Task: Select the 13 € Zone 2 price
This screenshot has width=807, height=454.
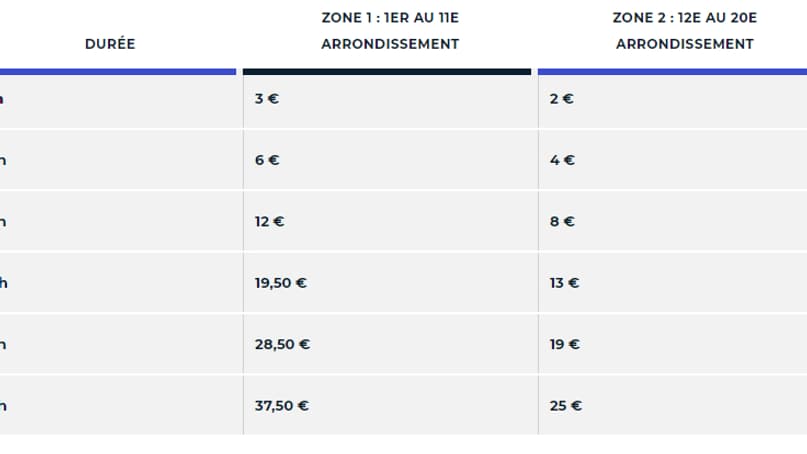Action: click(x=564, y=283)
